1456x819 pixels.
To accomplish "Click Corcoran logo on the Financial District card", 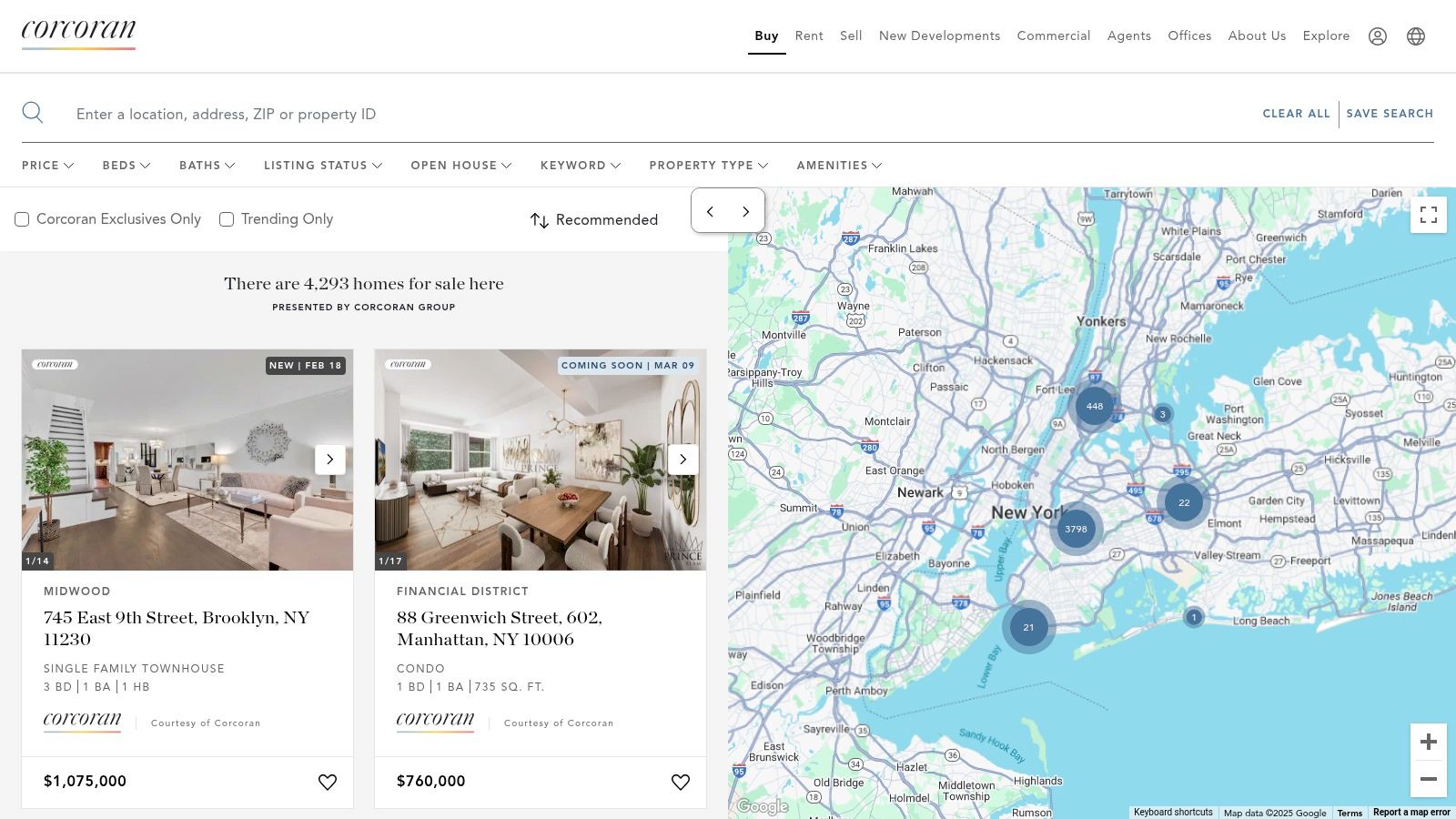I will 435,721.
